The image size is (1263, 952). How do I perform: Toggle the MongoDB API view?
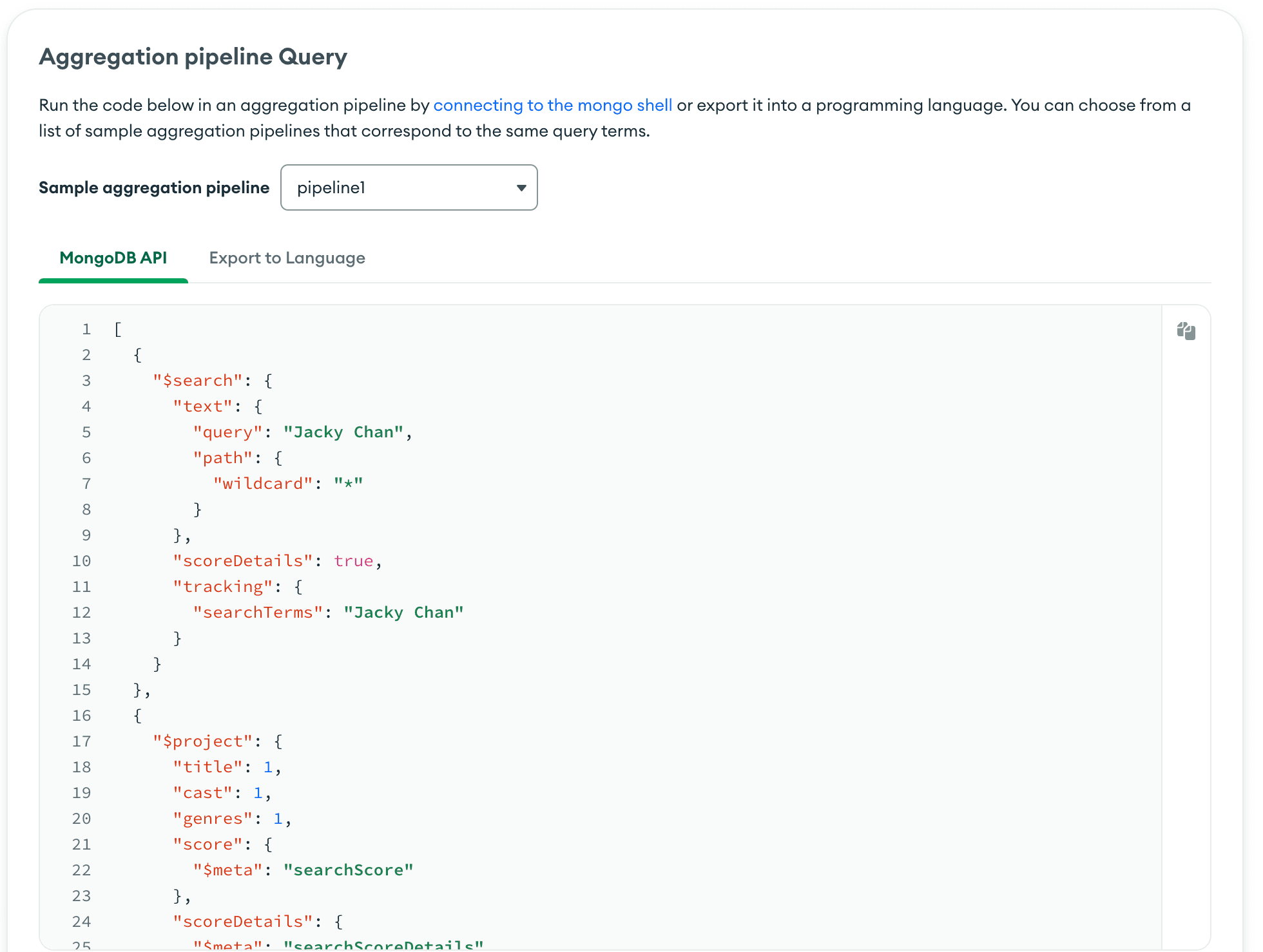tap(113, 258)
